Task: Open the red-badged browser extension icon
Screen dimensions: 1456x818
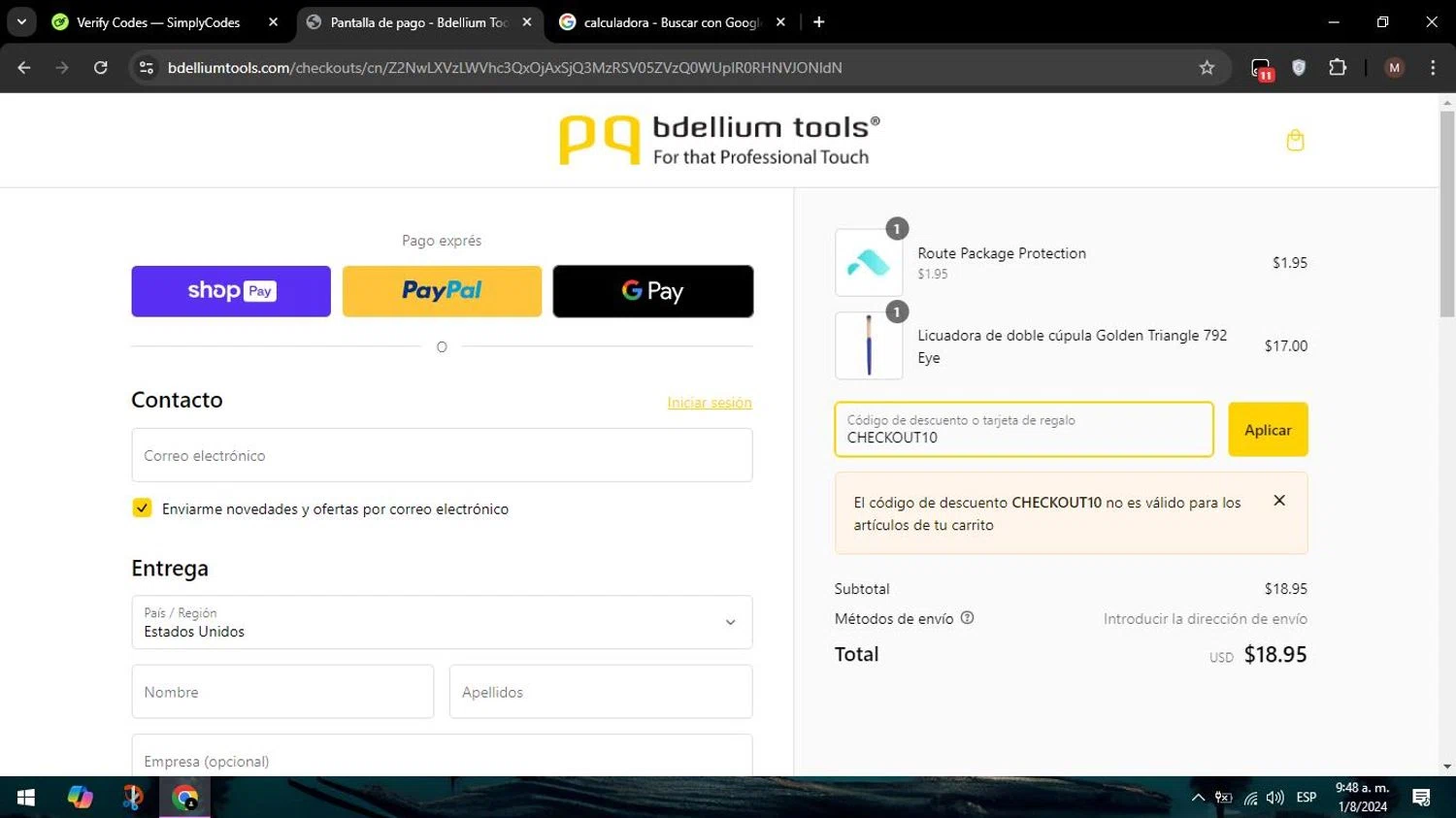Action: click(1261, 68)
